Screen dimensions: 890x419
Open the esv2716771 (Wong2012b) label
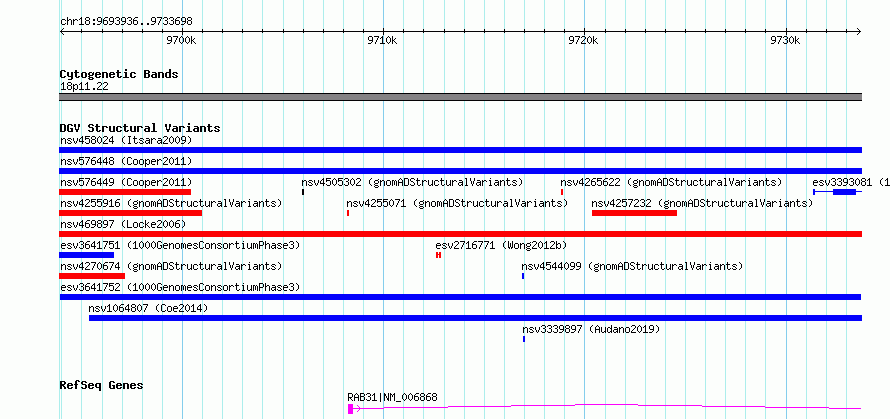(x=501, y=245)
